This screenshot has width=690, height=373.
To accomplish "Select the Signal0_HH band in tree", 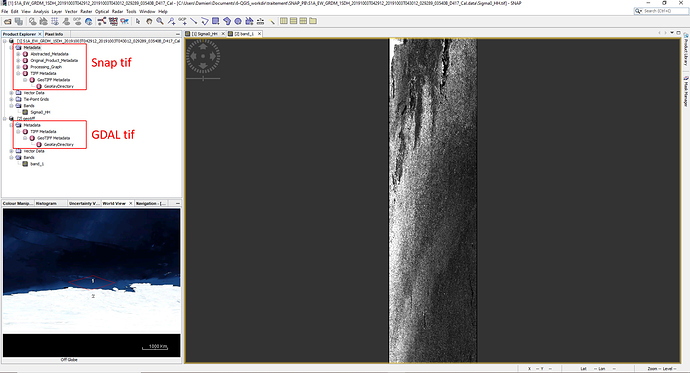I will [x=40, y=112].
